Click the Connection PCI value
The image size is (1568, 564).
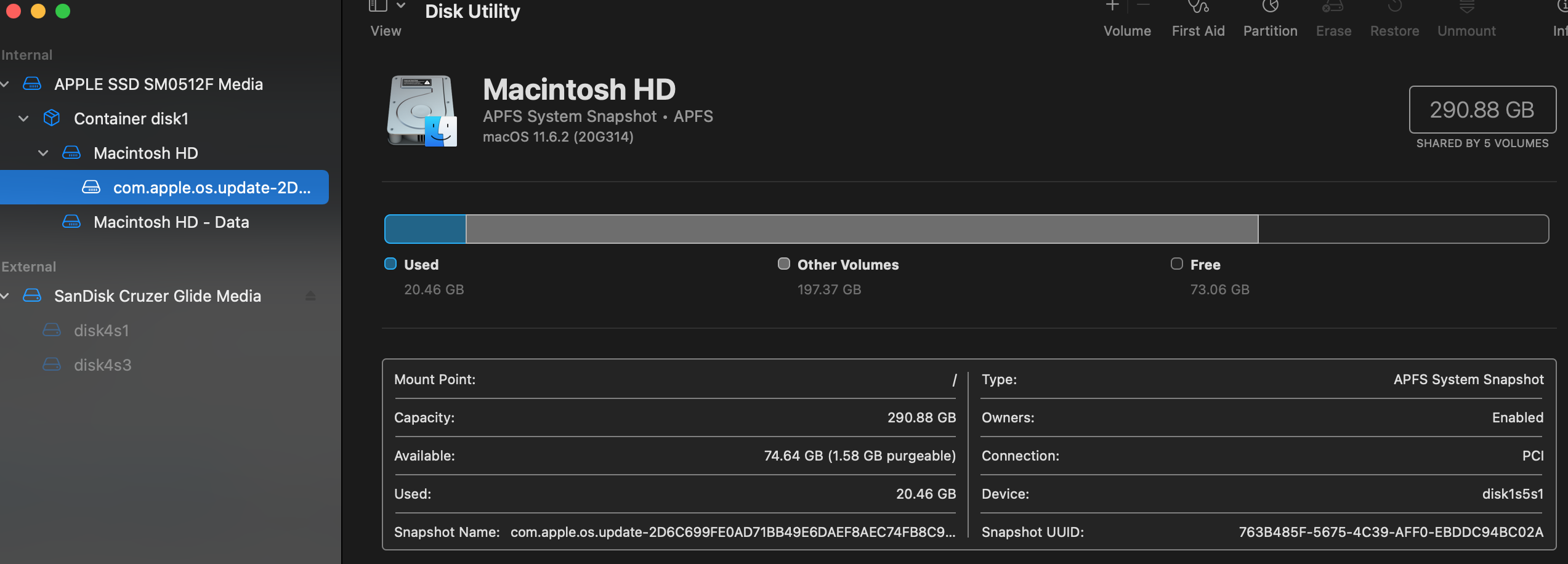(1533, 456)
